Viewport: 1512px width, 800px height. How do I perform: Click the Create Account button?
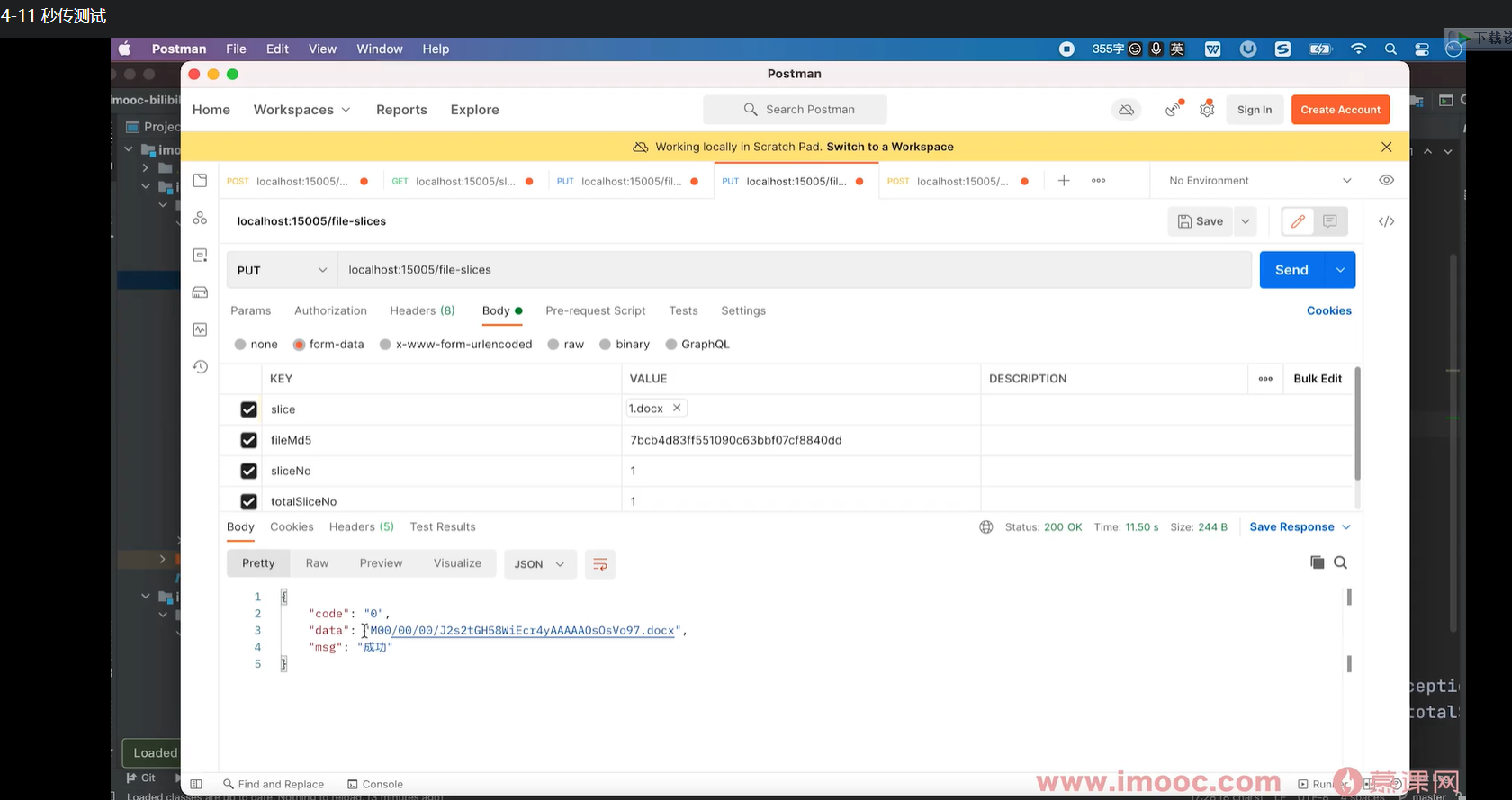pos(1340,110)
